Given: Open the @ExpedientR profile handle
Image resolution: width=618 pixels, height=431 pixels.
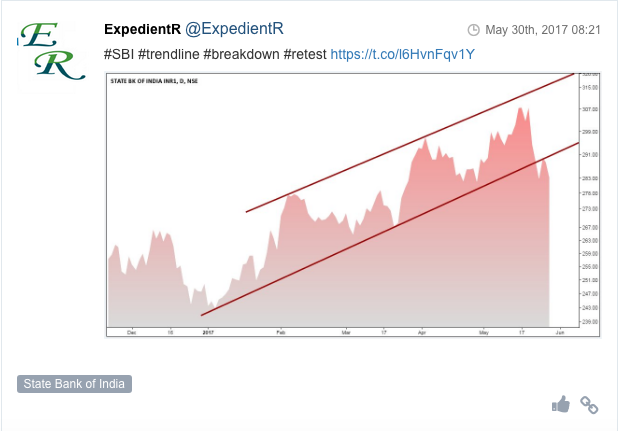Looking at the screenshot, I should (x=234, y=29).
